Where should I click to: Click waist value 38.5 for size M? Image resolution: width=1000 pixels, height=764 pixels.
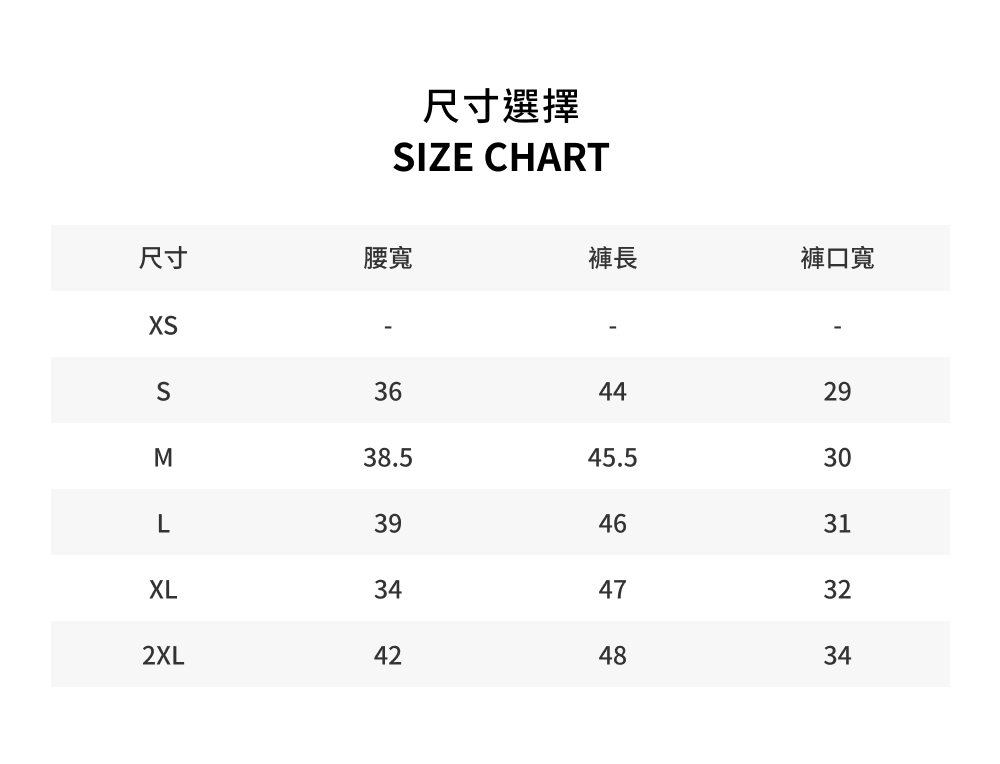(388, 458)
